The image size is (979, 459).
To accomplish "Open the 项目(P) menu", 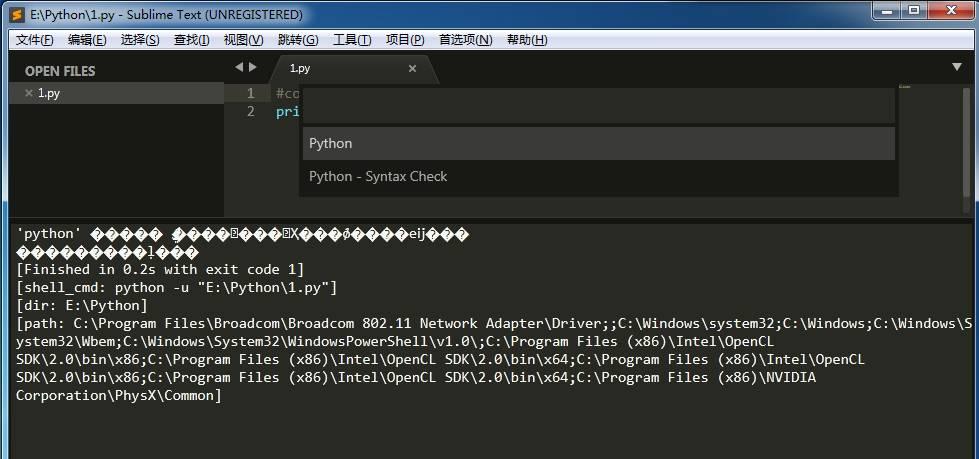I will pyautogui.click(x=405, y=40).
